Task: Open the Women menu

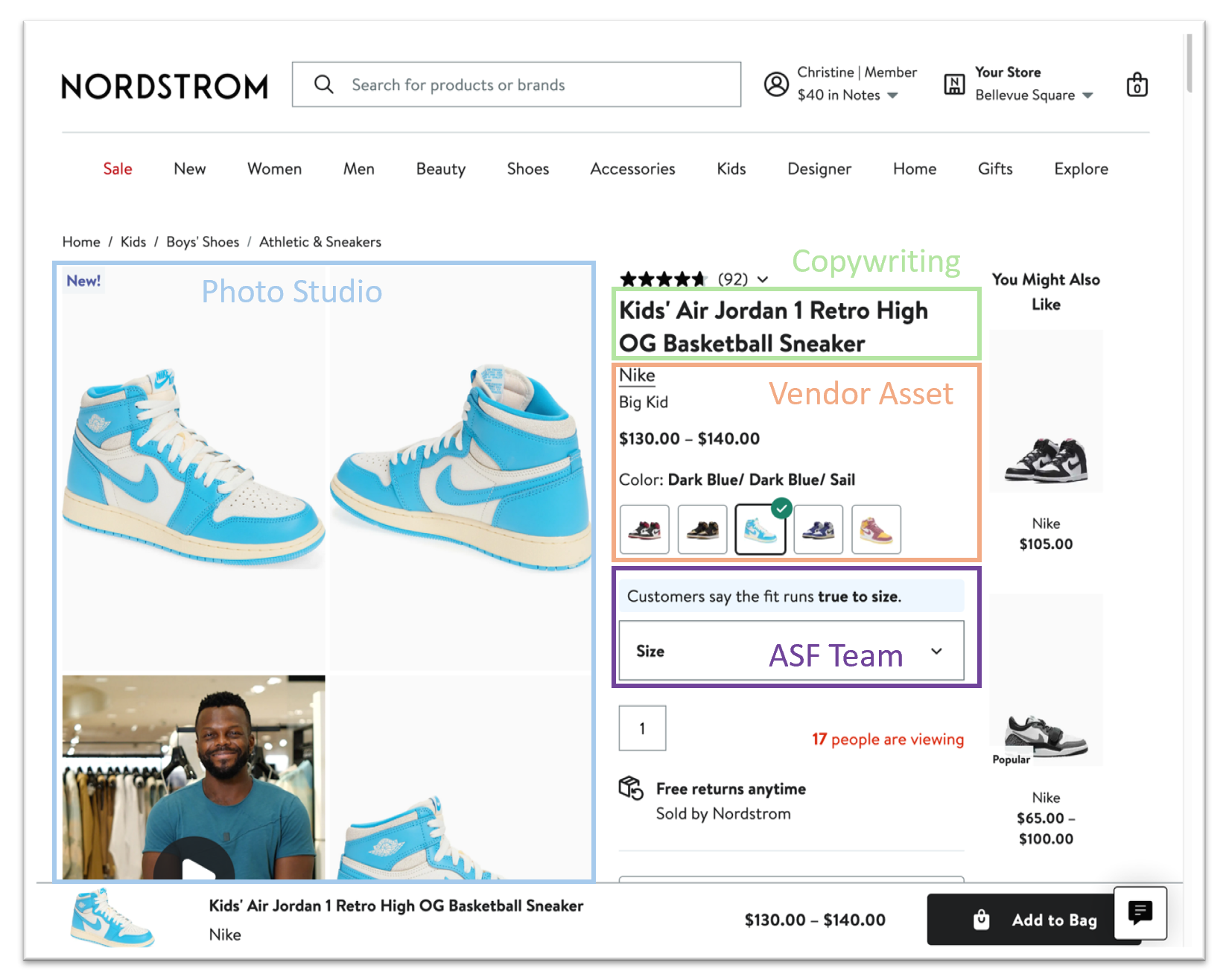Action: (275, 169)
